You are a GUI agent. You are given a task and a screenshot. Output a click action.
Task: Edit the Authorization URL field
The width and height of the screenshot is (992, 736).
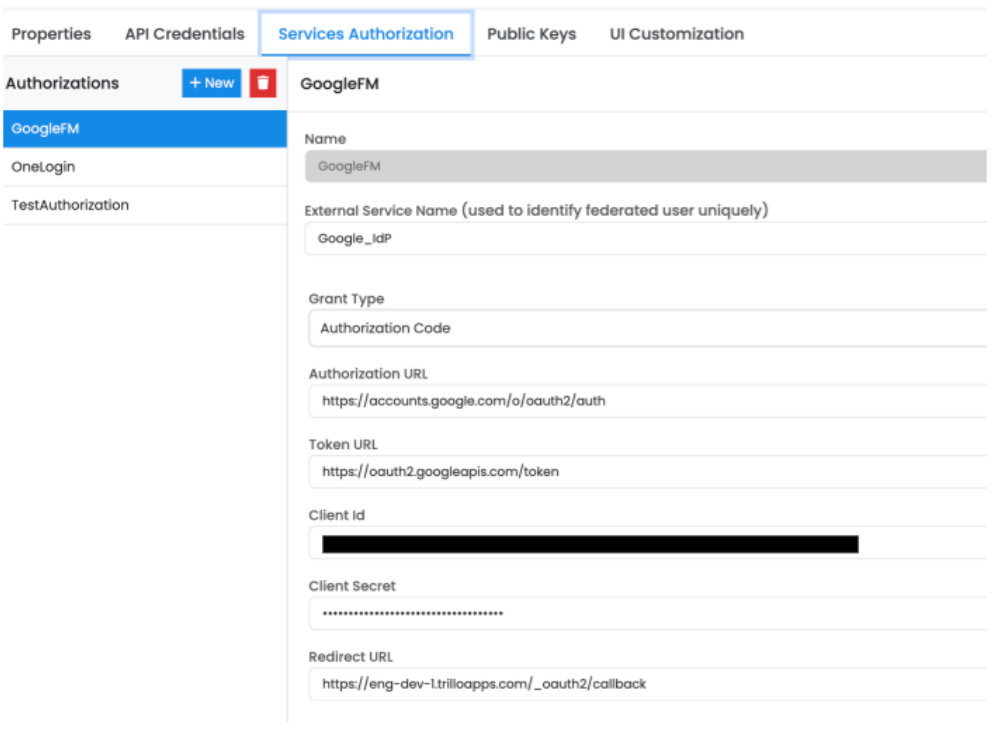[648, 401]
